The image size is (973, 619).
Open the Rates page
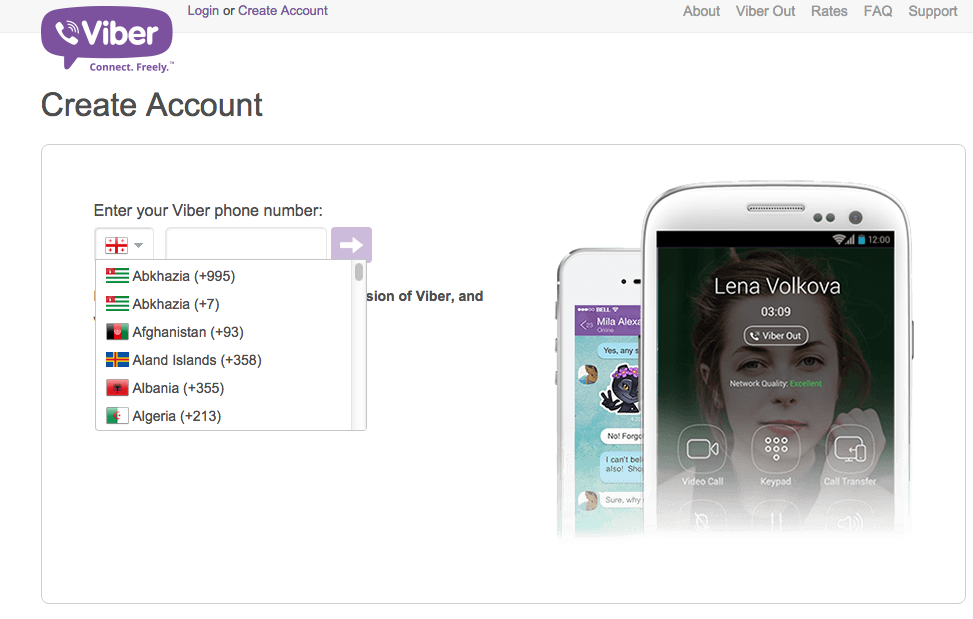[829, 11]
